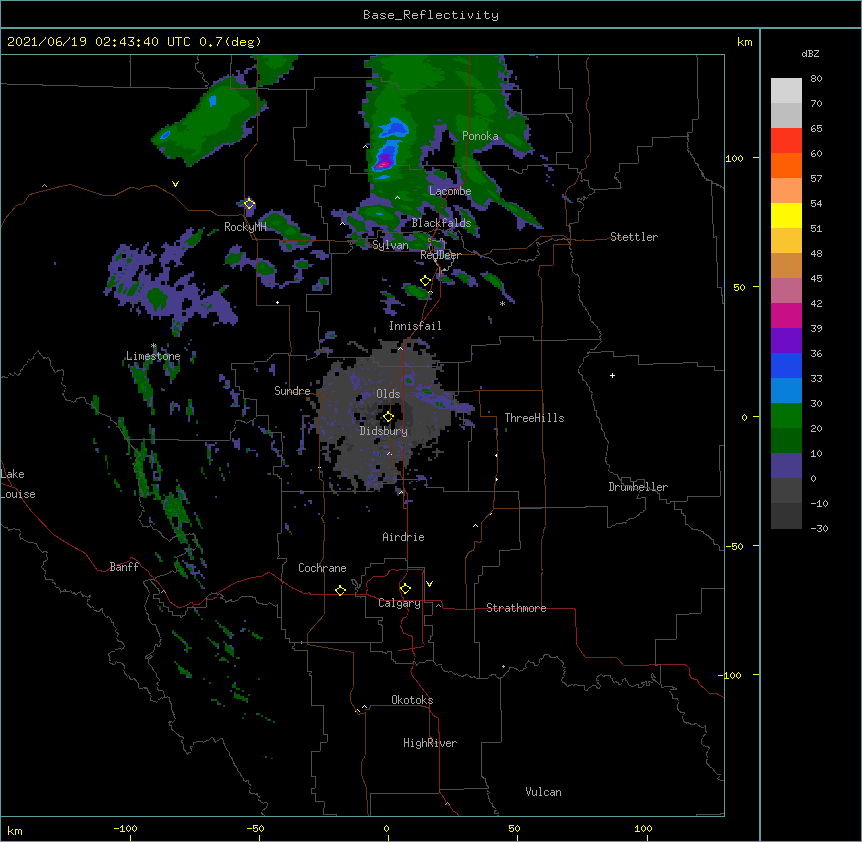Select the violet 36-39 dBZ legend swatch
862x842 pixels.
click(x=786, y=341)
